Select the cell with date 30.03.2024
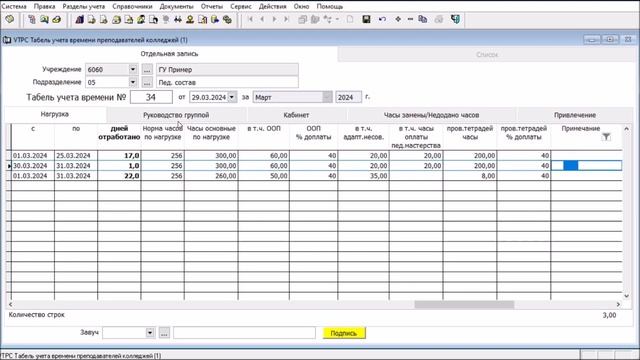The image size is (640, 360). tap(33, 166)
